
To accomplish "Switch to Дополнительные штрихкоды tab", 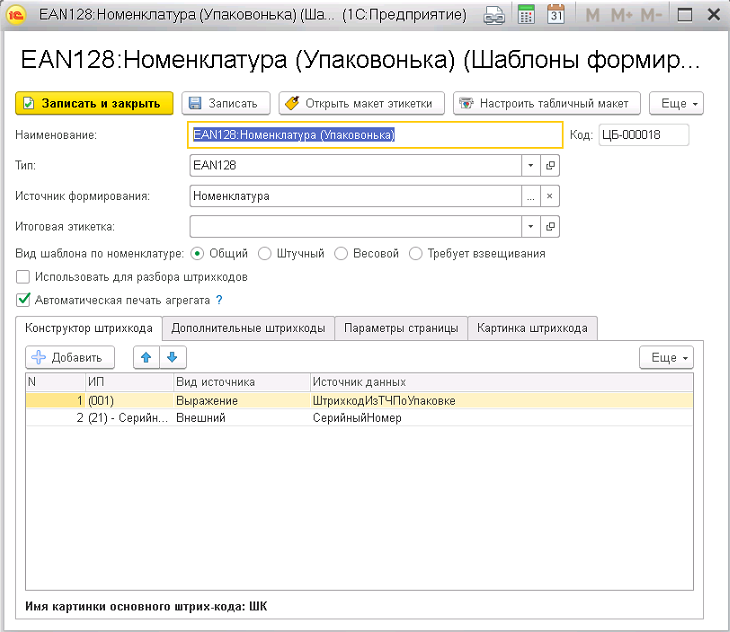I will [x=248, y=328].
